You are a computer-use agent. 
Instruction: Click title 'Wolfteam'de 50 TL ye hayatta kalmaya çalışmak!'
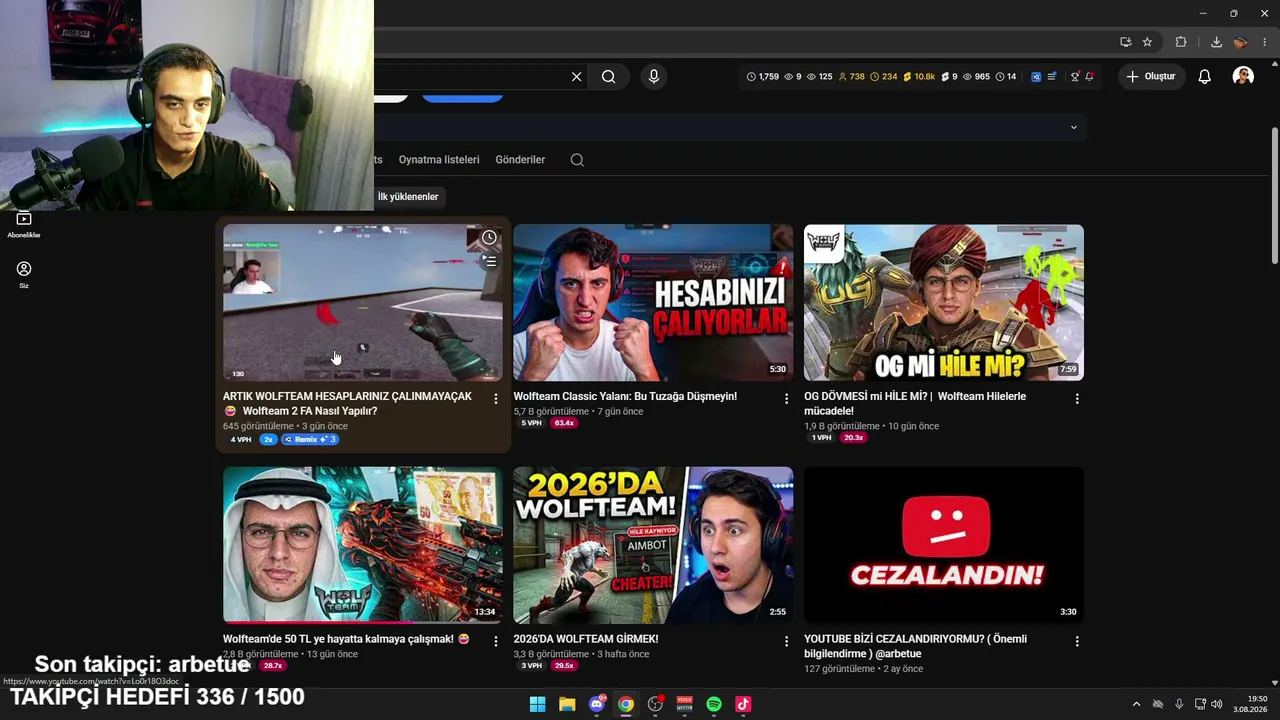pos(346,639)
